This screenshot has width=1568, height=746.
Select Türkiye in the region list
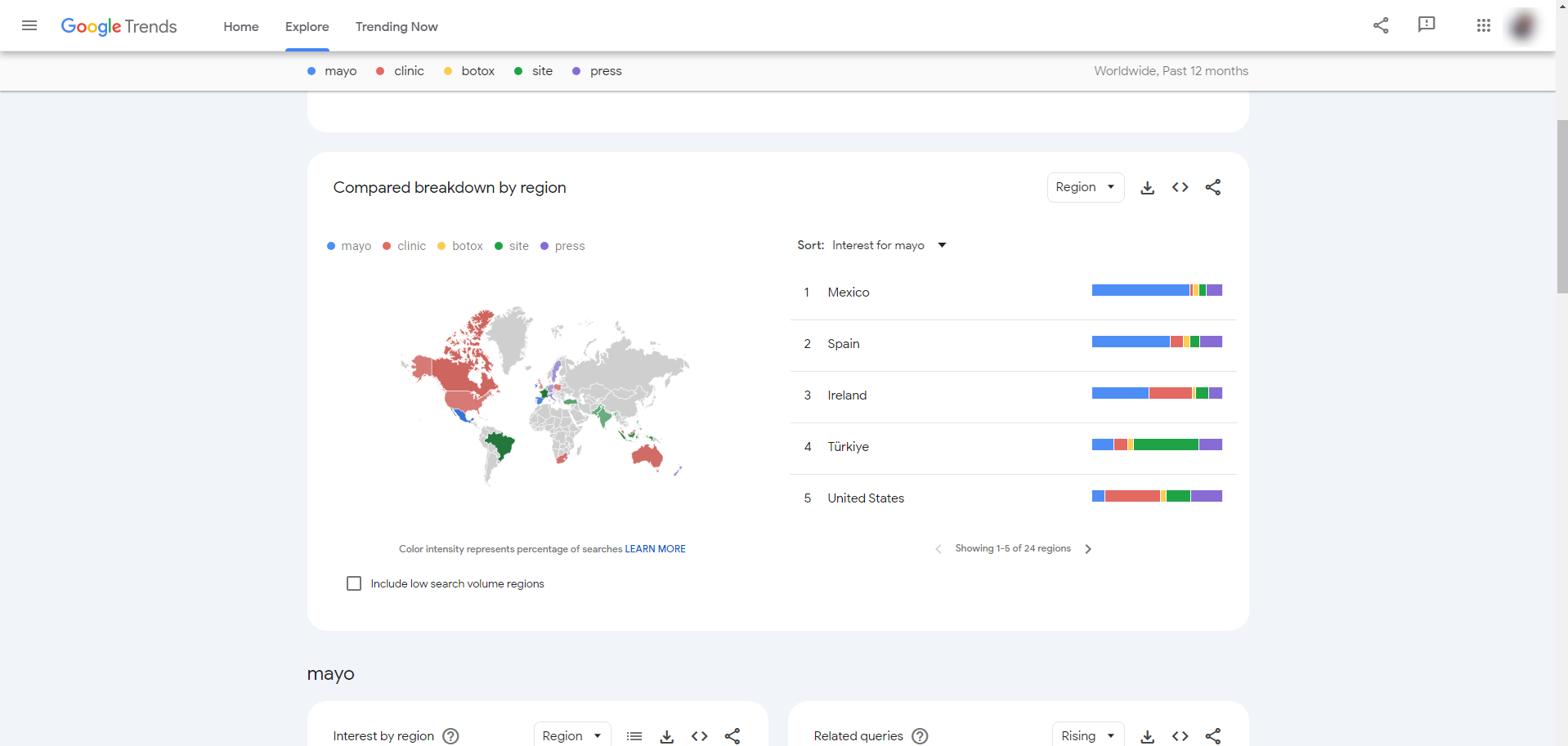849,447
